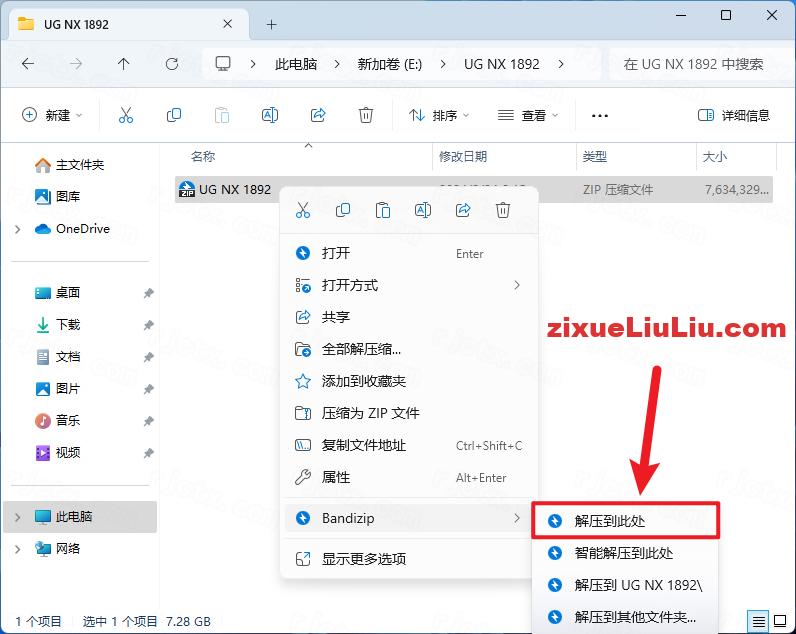Viewport: 796px width, 634px height.
Task: Open the toolbar more options ellipsis
Action: pos(600,116)
